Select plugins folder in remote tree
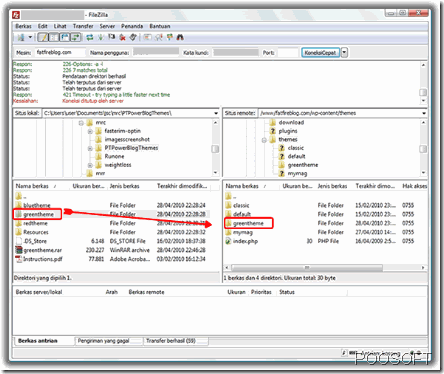The image size is (444, 374). (288, 131)
